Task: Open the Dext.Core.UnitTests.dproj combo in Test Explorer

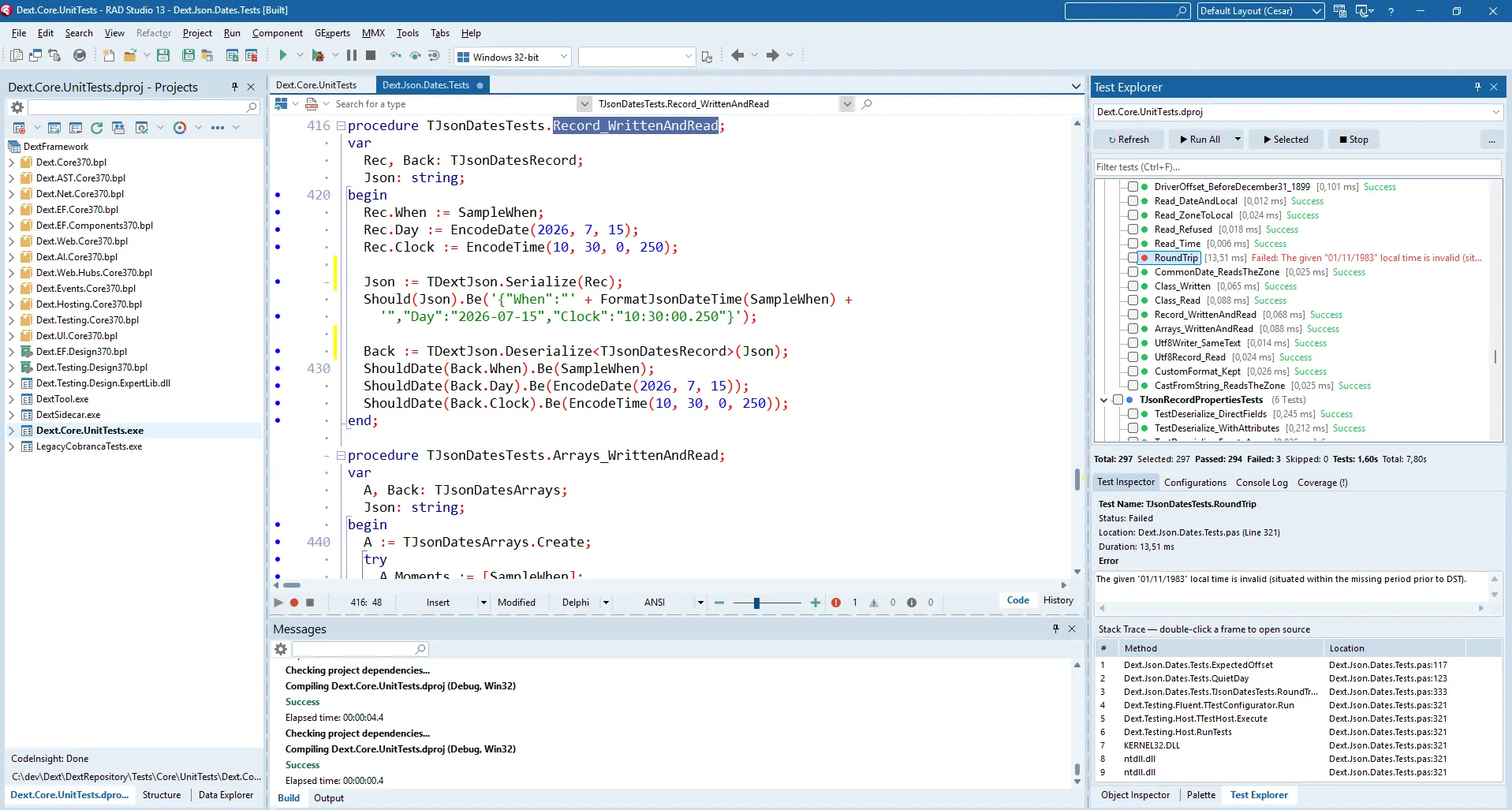Action: coord(1297,112)
